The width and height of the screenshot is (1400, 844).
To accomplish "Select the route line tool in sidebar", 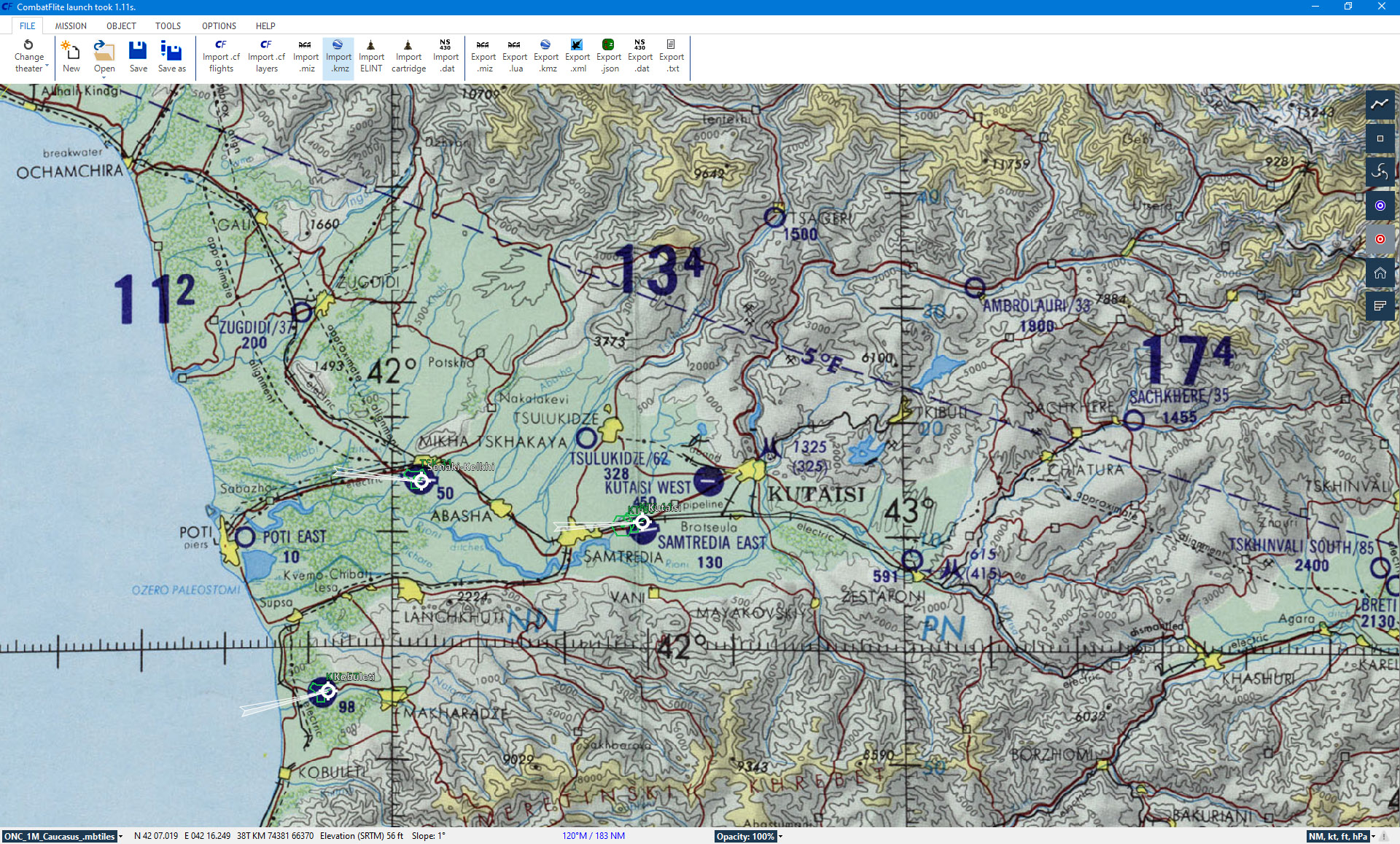I will [x=1380, y=104].
